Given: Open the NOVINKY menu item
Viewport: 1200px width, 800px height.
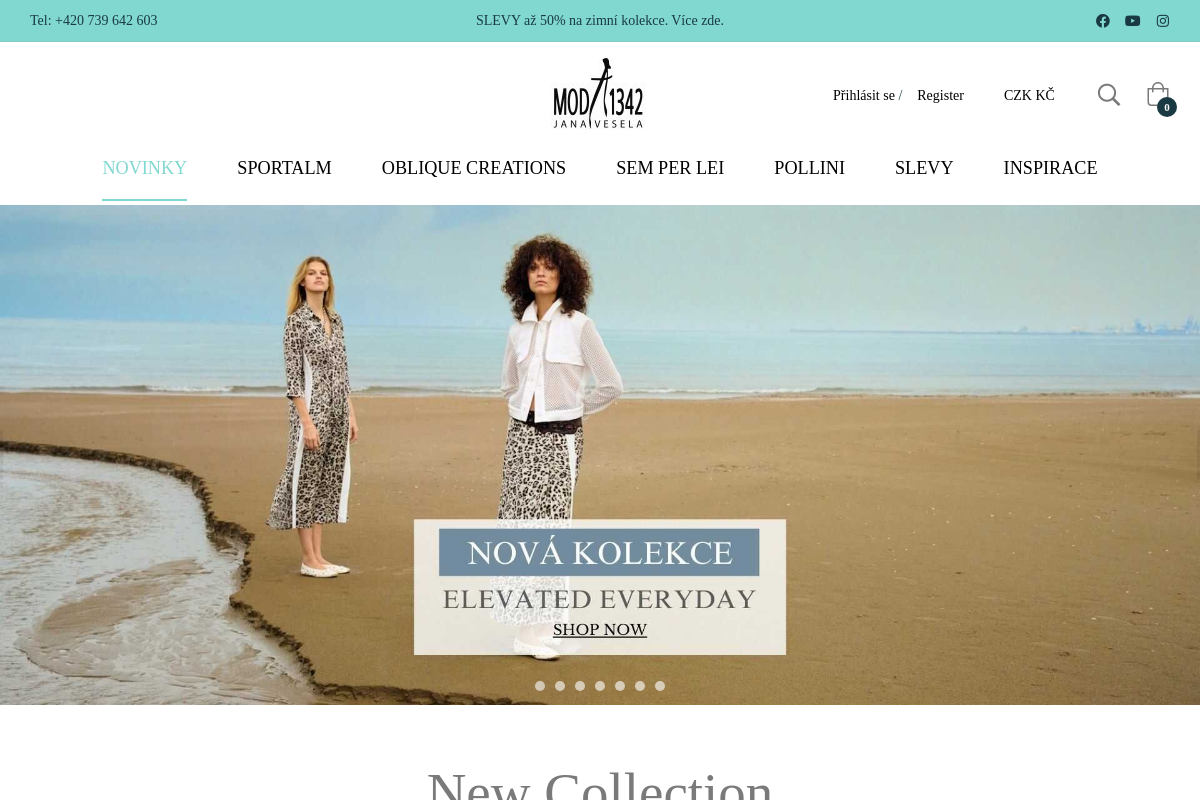Looking at the screenshot, I should pyautogui.click(x=145, y=168).
